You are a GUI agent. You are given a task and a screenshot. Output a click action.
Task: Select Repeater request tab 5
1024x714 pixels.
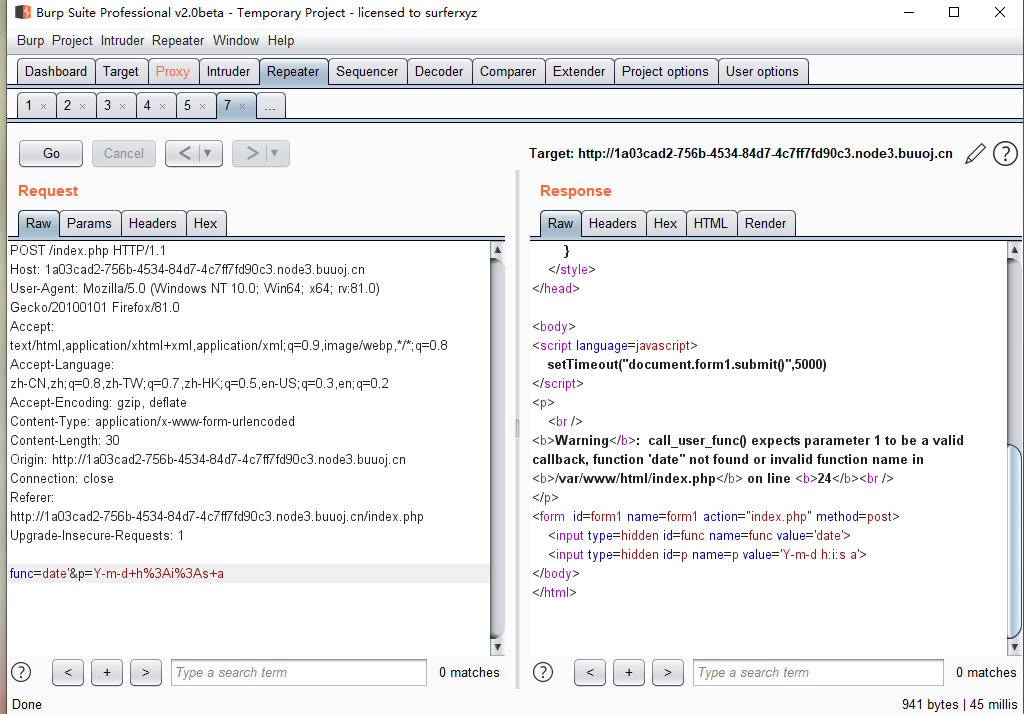pyautogui.click(x=187, y=105)
